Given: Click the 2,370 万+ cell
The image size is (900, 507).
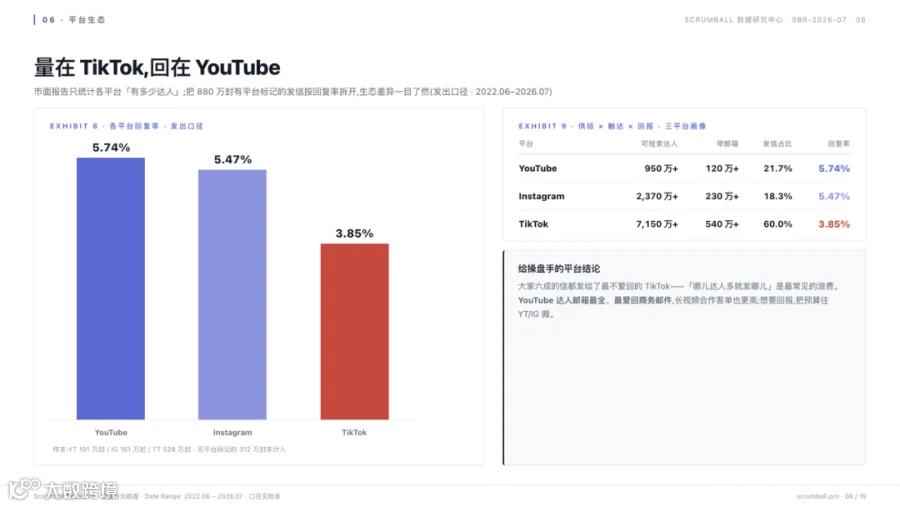Looking at the screenshot, I should click(x=657, y=196).
